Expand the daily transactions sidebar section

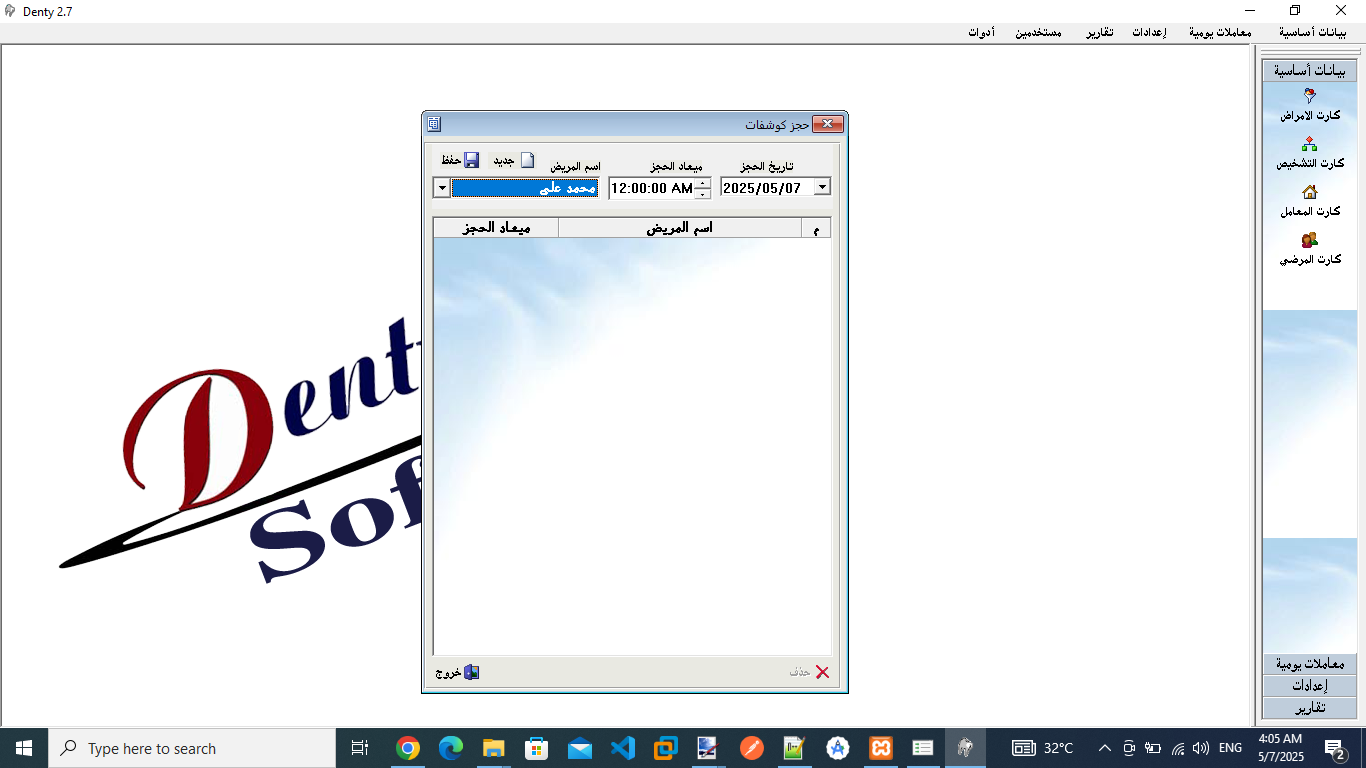pos(1310,664)
